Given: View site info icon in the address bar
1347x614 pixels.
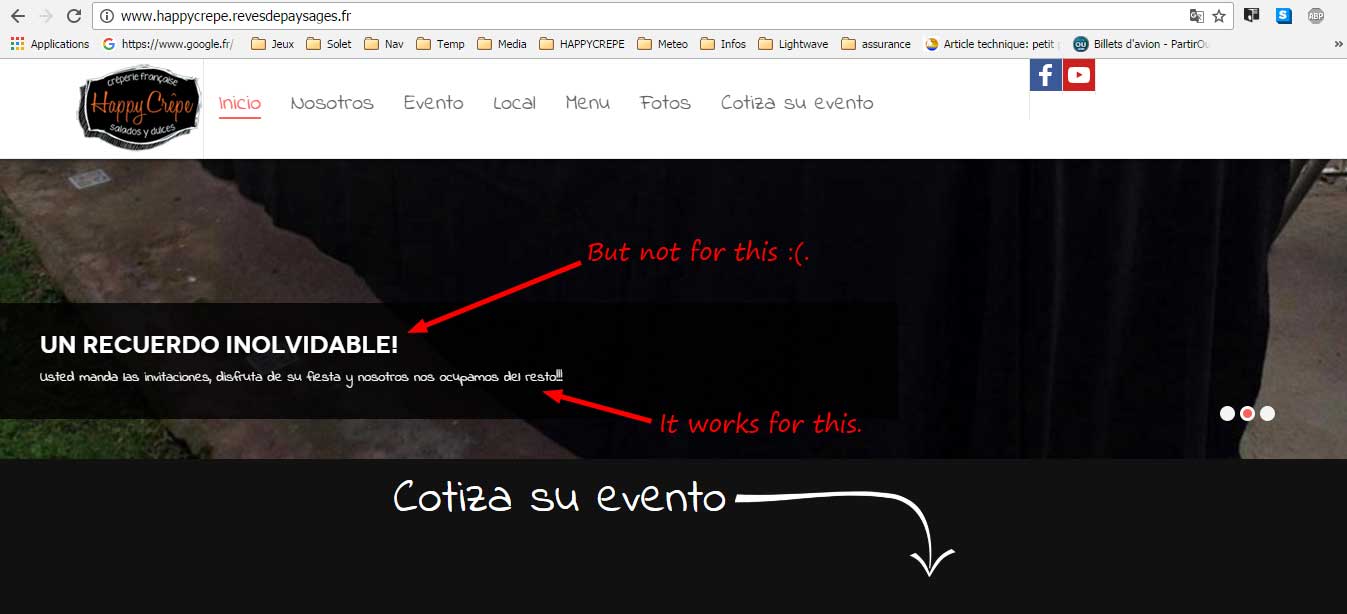Looking at the screenshot, I should [107, 16].
